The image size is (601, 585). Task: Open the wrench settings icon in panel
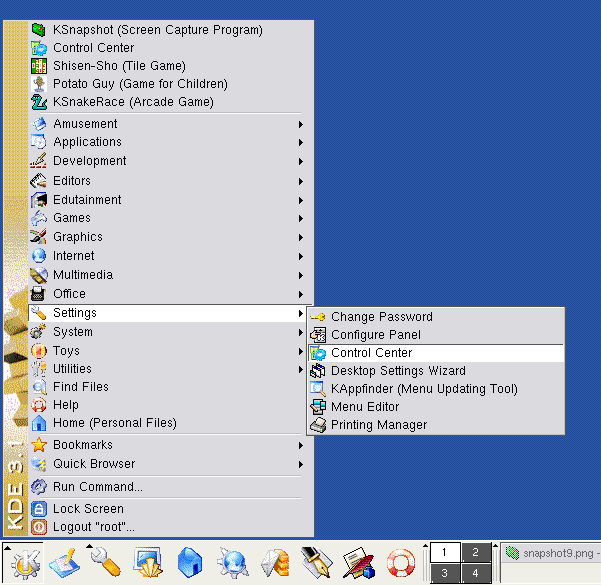[x=106, y=562]
